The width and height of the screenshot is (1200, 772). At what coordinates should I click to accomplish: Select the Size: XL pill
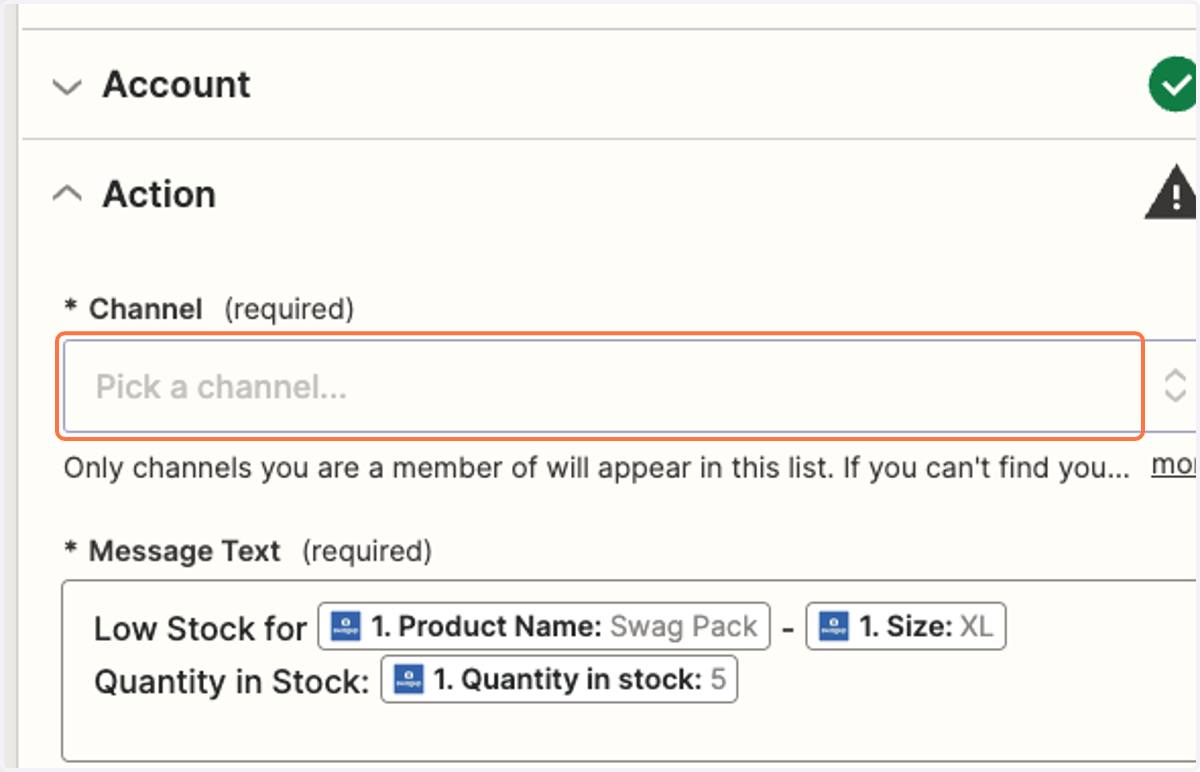click(x=906, y=627)
